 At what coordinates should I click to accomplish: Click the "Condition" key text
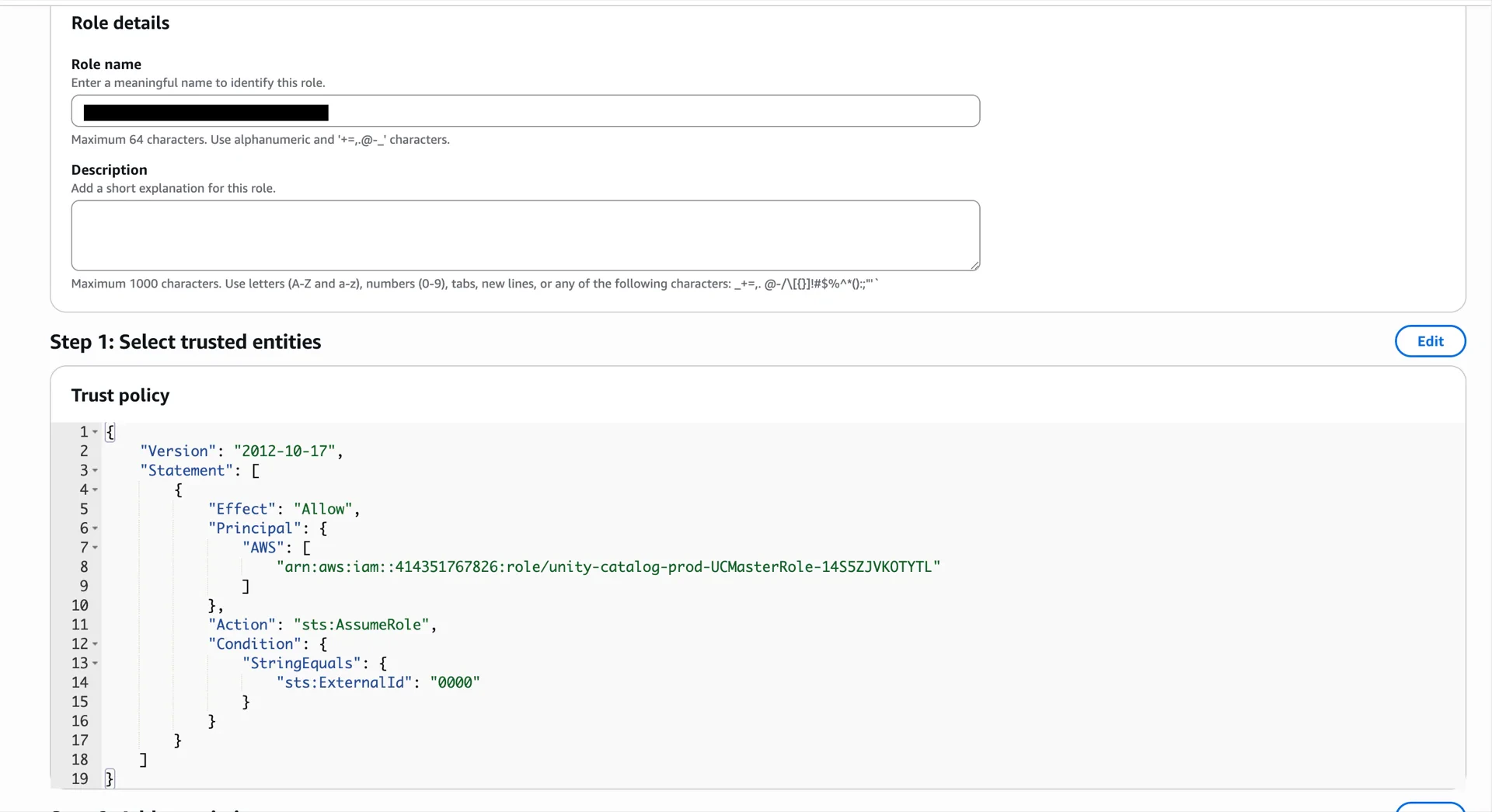point(254,644)
